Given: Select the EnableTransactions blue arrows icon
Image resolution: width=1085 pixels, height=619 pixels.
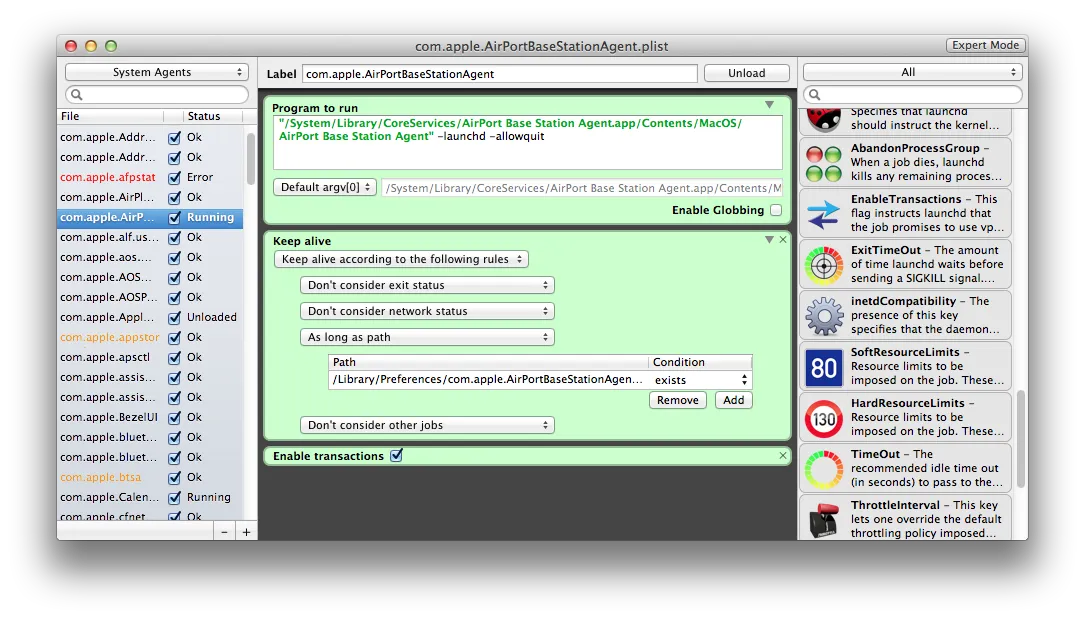Looking at the screenshot, I should 823,213.
